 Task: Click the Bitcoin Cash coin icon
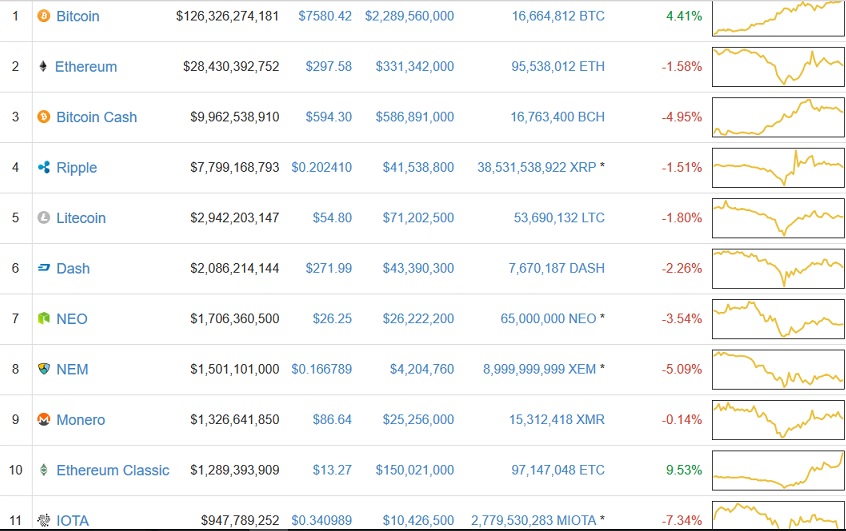[43, 117]
